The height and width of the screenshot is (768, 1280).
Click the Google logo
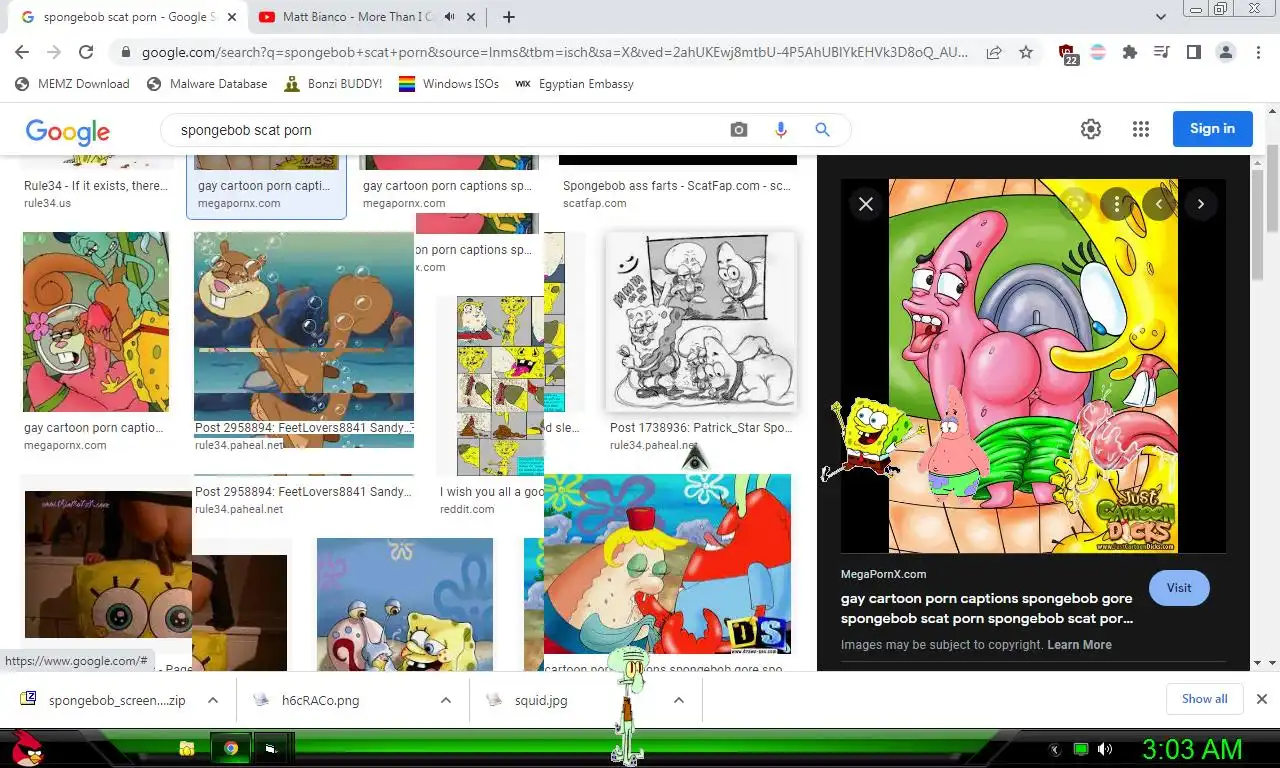pos(68,131)
